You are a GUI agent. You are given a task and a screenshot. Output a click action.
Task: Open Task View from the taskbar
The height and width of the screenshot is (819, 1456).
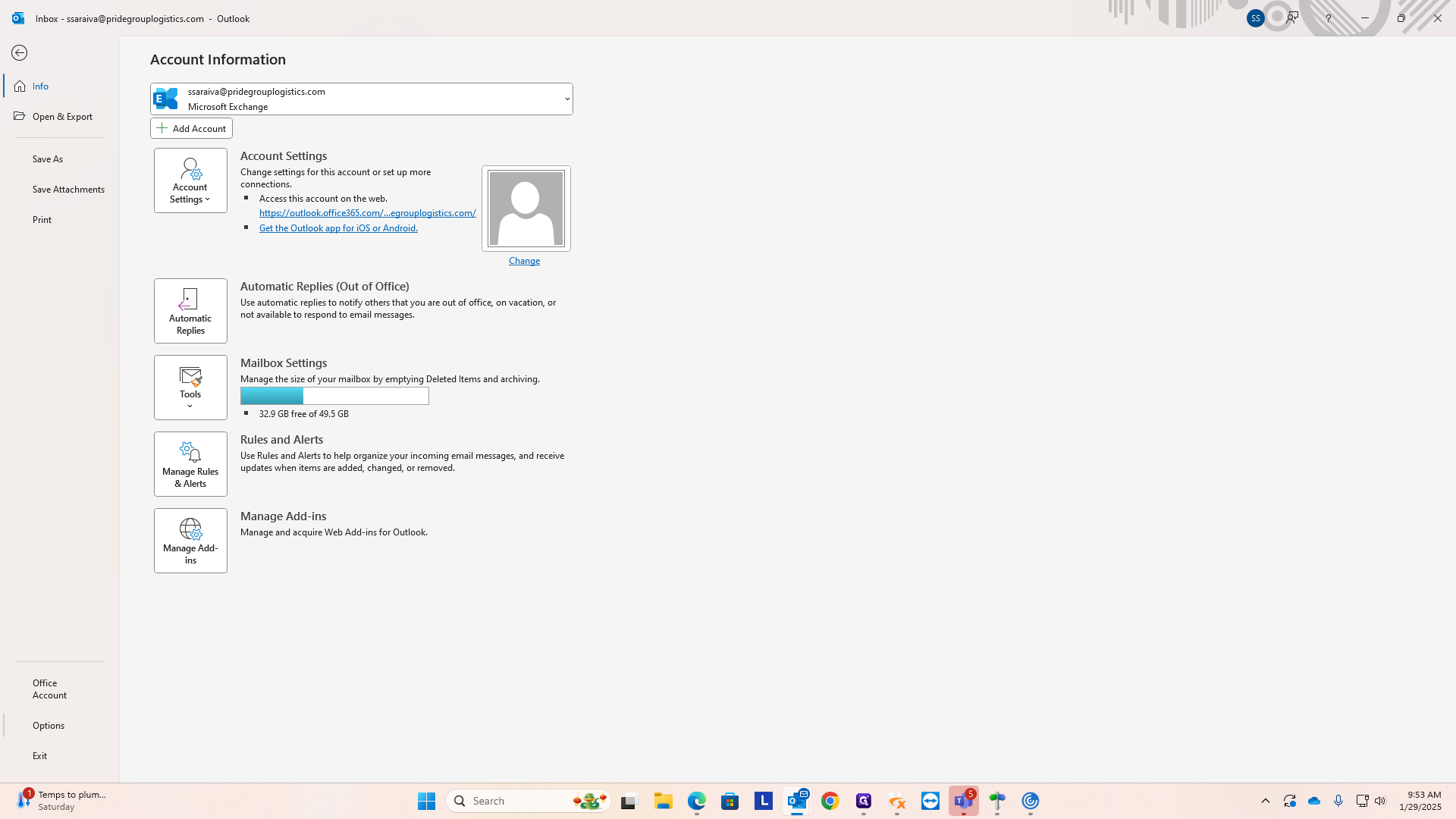click(629, 801)
